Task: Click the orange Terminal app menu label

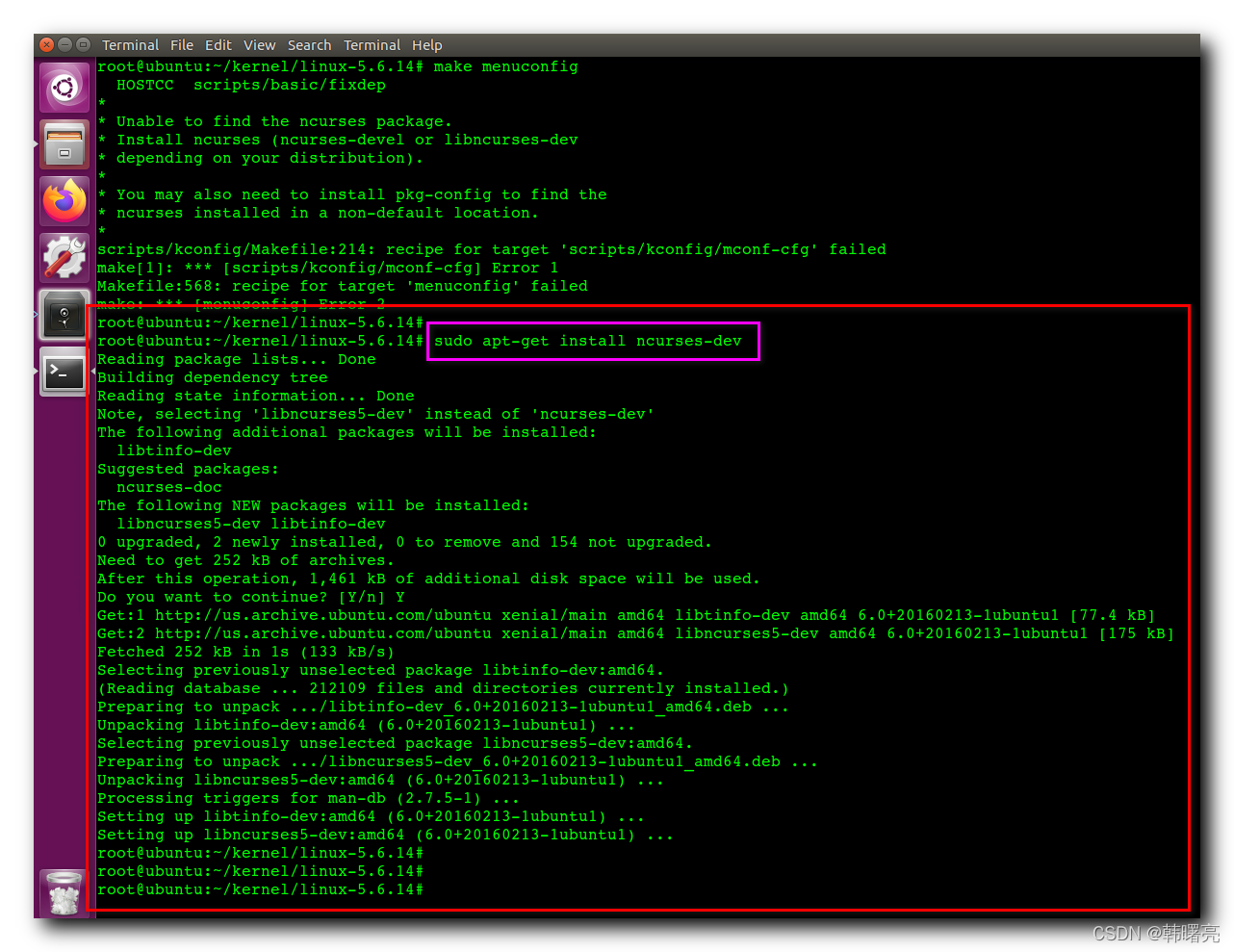Action: pos(130,44)
